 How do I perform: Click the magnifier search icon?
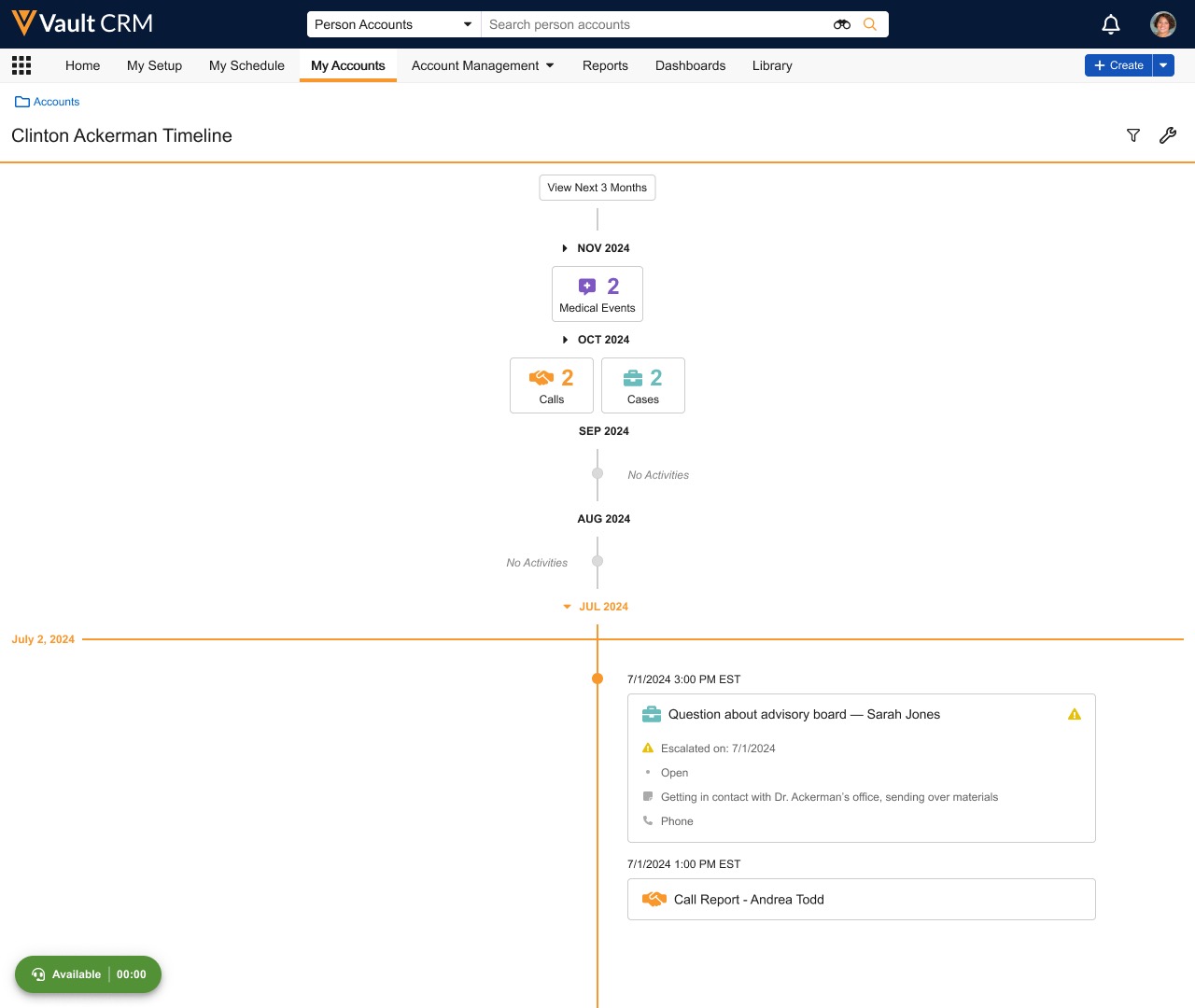coord(870,24)
